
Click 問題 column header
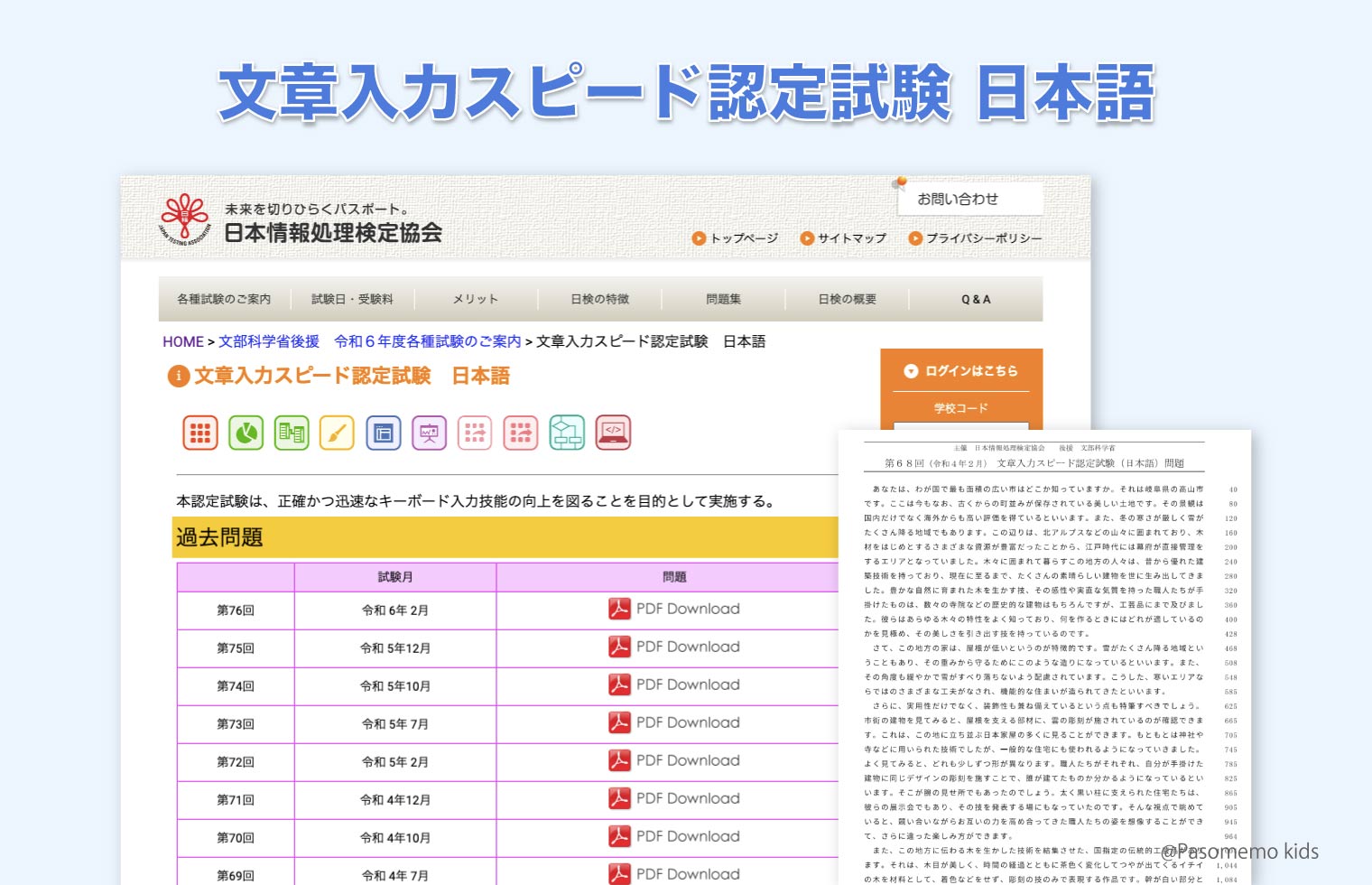[668, 577]
